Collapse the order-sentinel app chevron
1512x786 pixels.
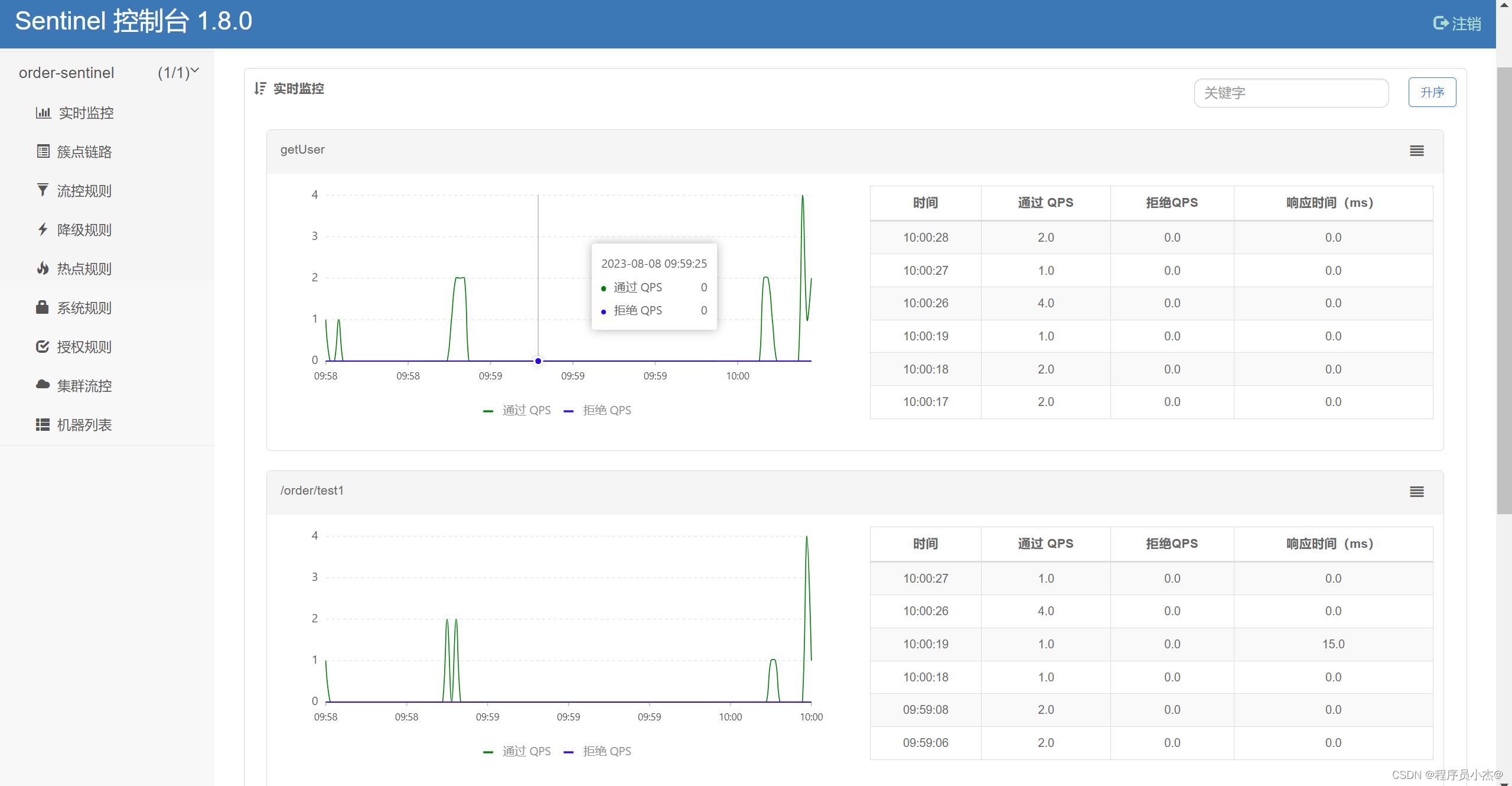(195, 70)
